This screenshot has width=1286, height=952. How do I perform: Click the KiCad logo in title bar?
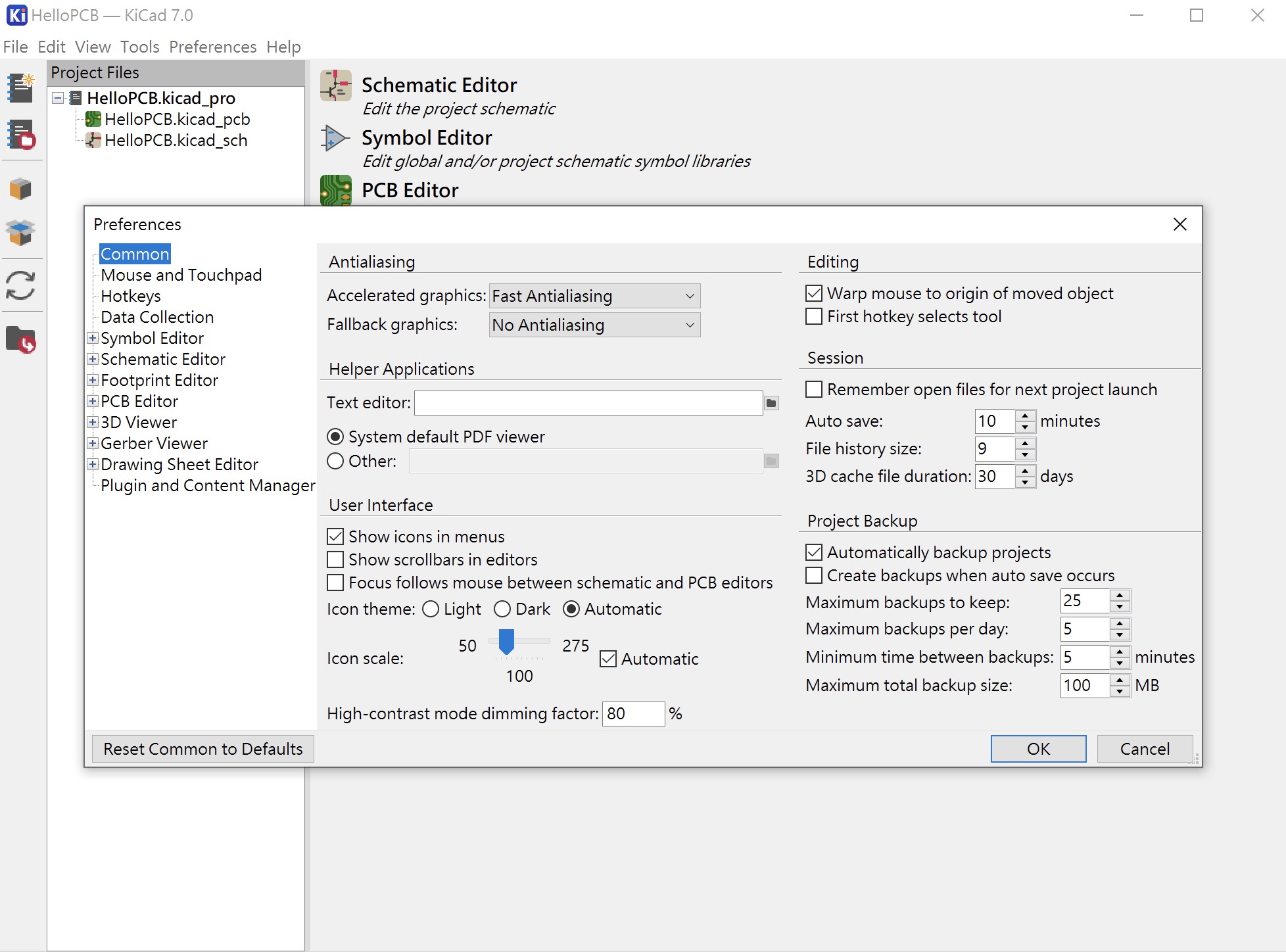click(16, 15)
